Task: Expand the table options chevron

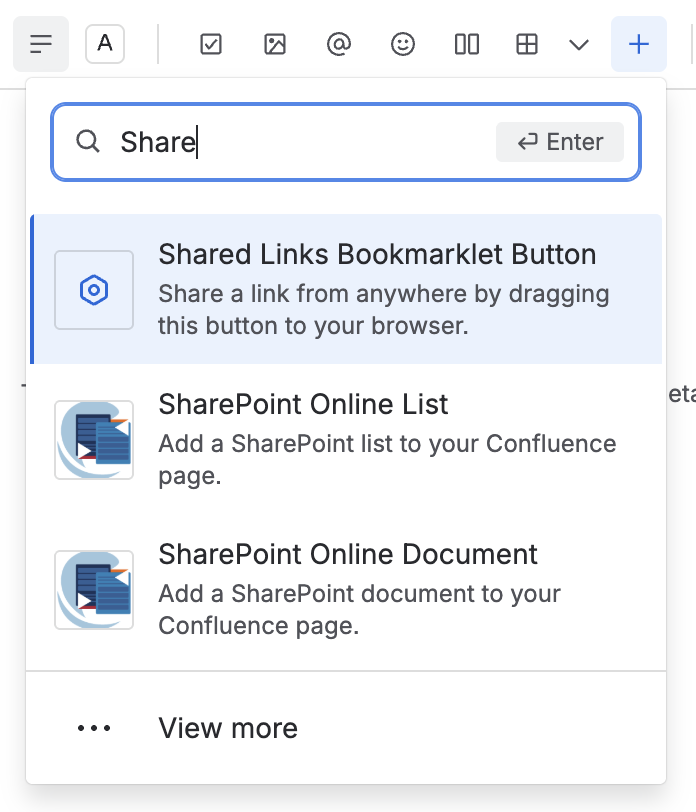Action: pyautogui.click(x=578, y=45)
